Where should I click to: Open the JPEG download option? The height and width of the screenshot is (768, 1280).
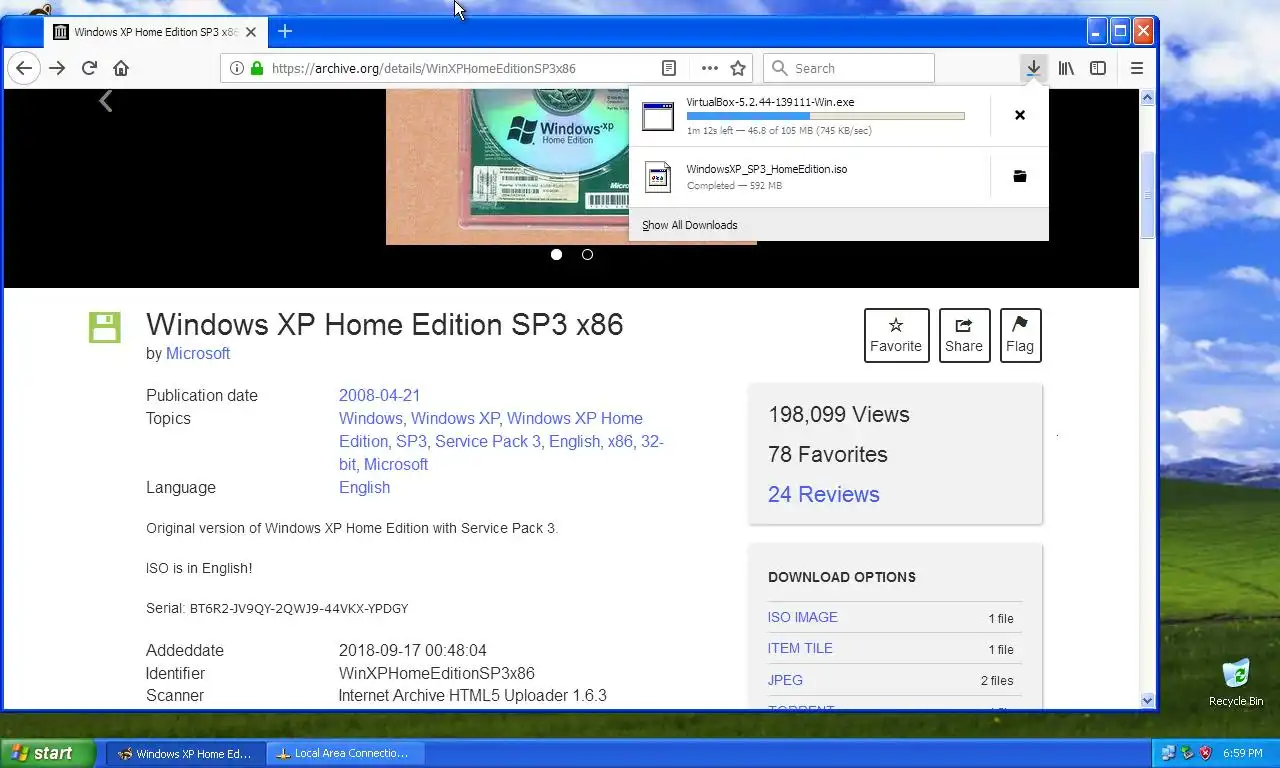(x=785, y=680)
